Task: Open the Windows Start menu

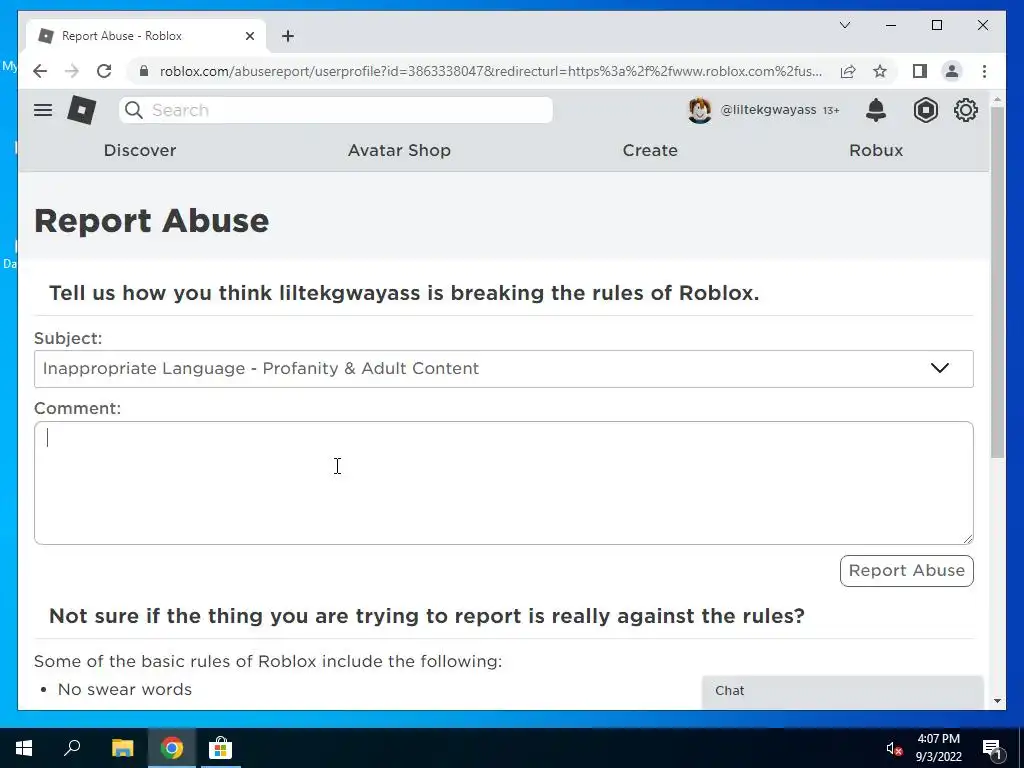Action: 24,748
